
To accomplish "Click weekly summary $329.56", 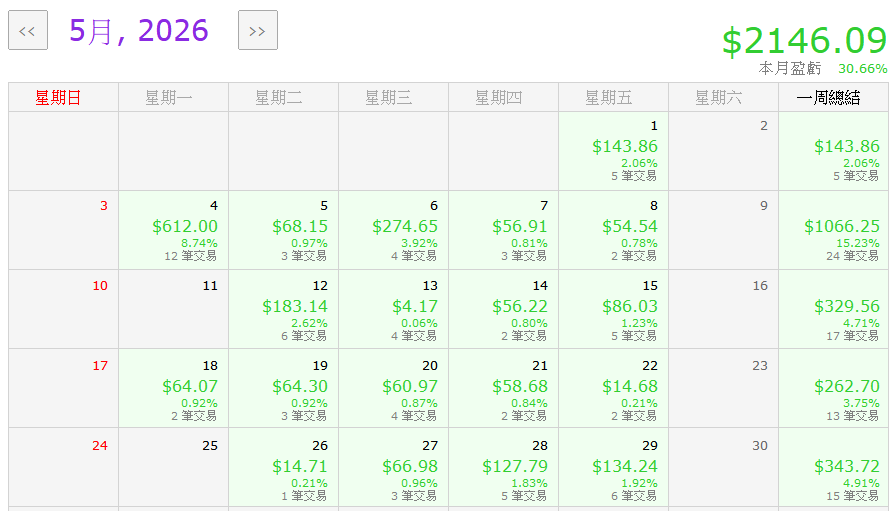I will pyautogui.click(x=847, y=306).
